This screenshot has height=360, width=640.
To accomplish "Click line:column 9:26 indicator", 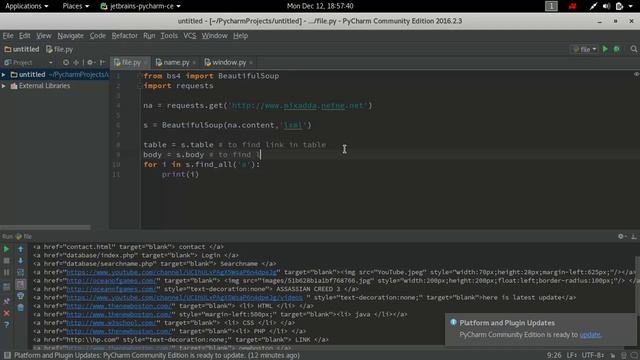I will 554,355.
